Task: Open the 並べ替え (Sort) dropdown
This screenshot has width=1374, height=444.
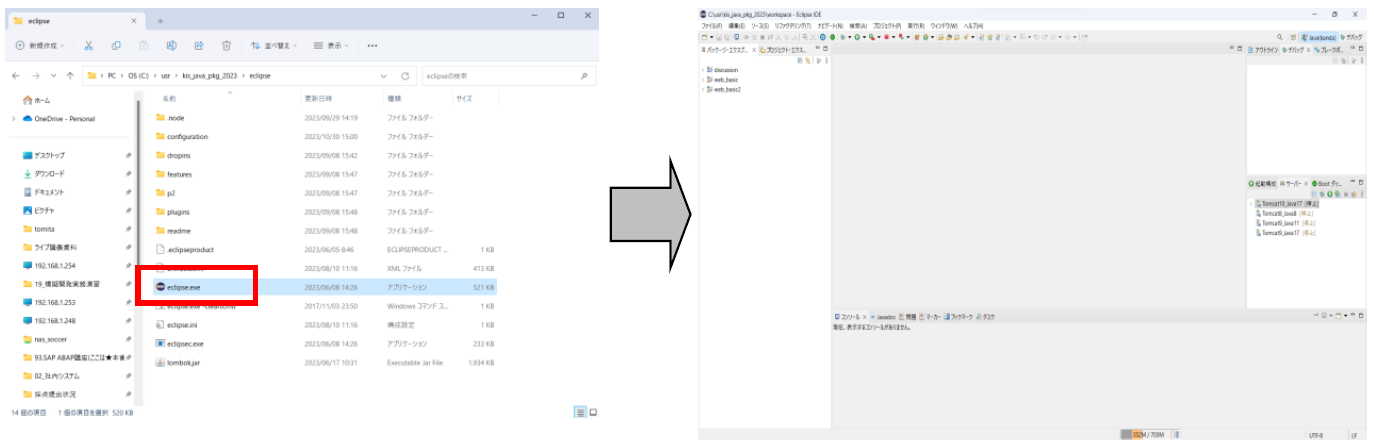Action: pyautogui.click(x=276, y=45)
